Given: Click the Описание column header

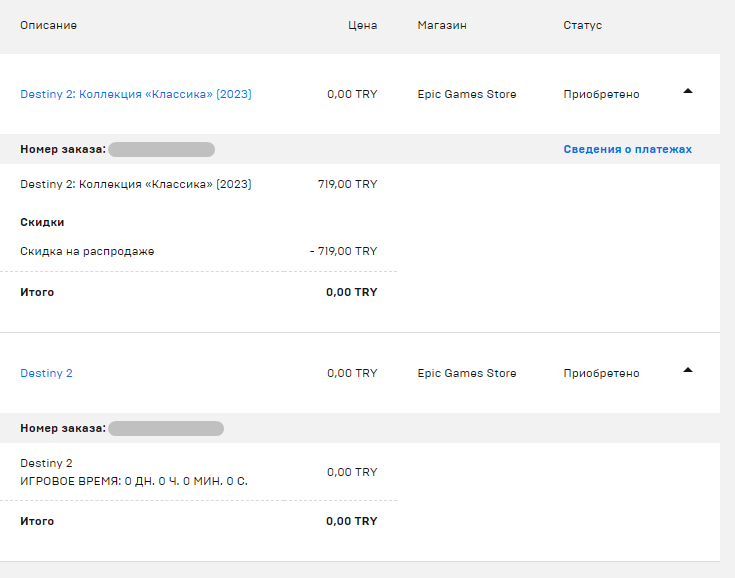Looking at the screenshot, I should [48, 25].
